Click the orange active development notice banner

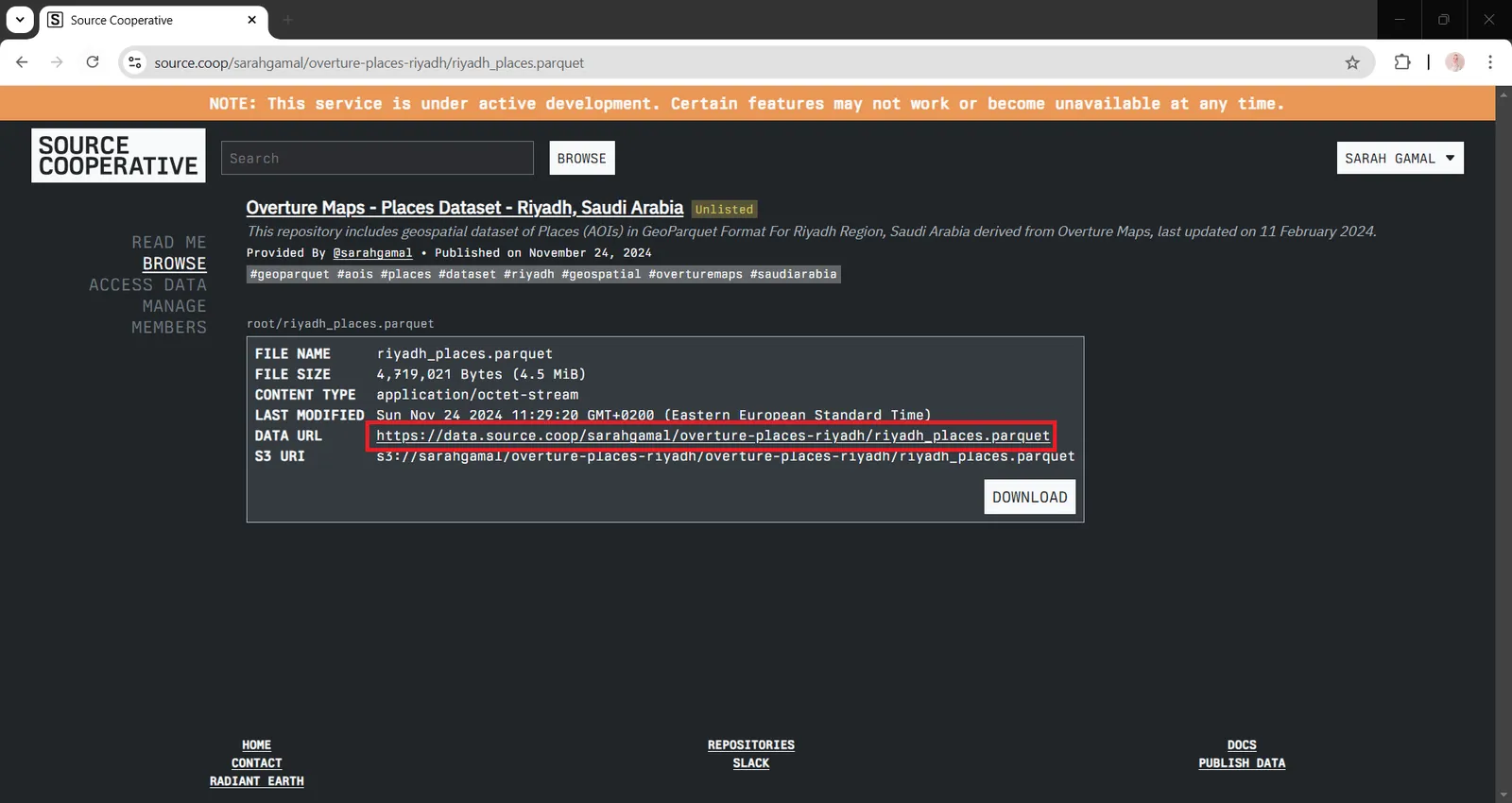(x=747, y=103)
